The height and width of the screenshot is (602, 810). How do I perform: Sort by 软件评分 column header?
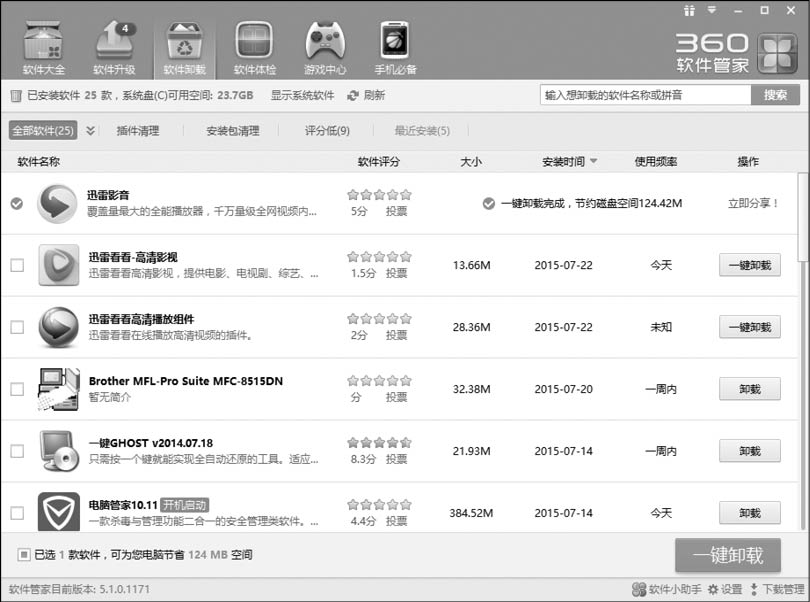379,162
